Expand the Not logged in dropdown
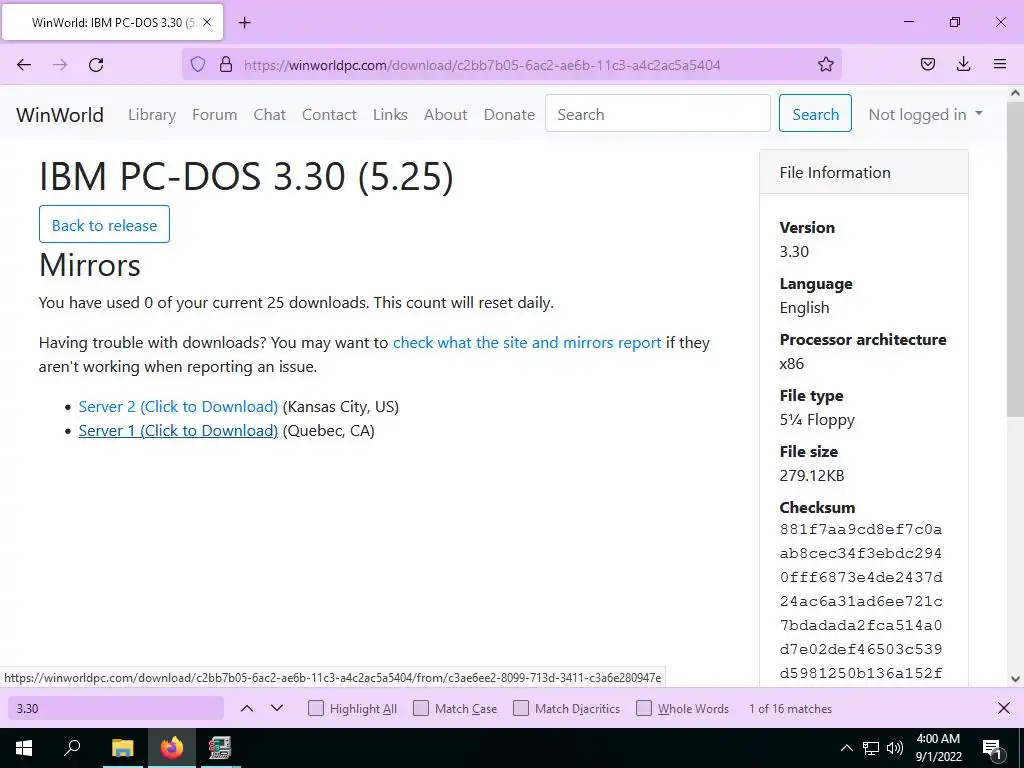The width and height of the screenshot is (1024, 768). click(925, 114)
